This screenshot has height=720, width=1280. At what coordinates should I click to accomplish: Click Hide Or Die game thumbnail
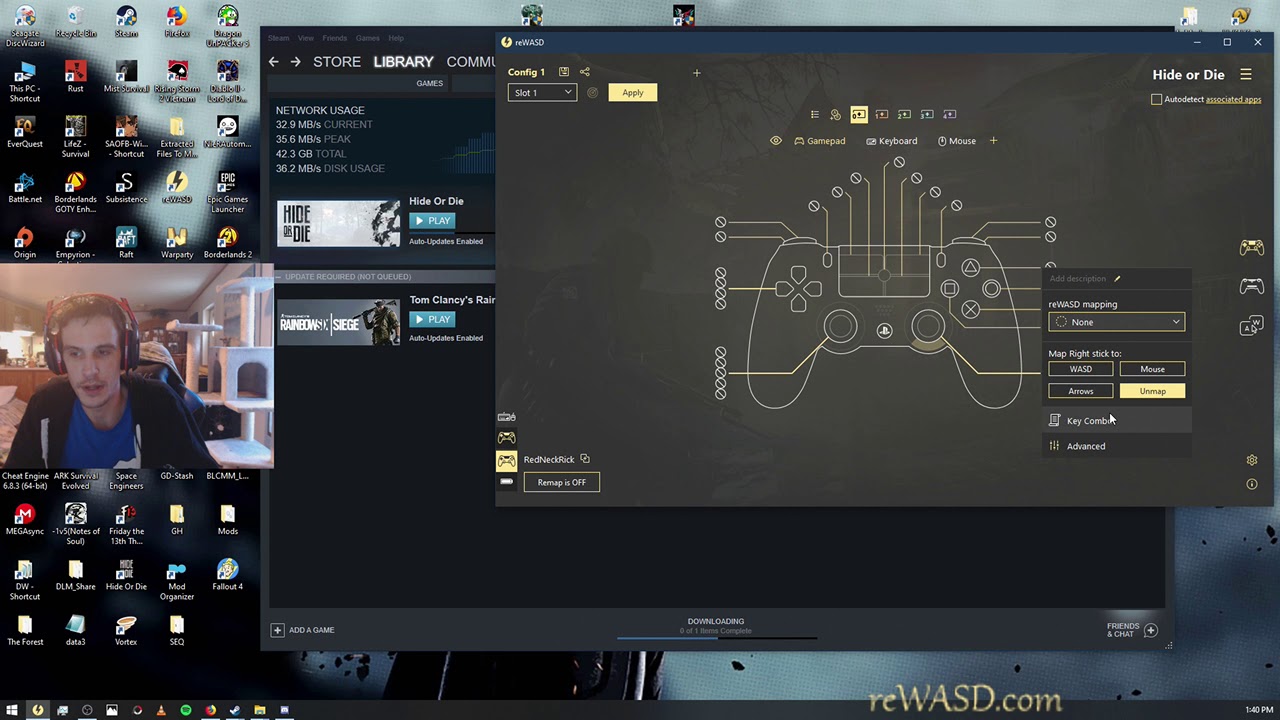point(338,224)
